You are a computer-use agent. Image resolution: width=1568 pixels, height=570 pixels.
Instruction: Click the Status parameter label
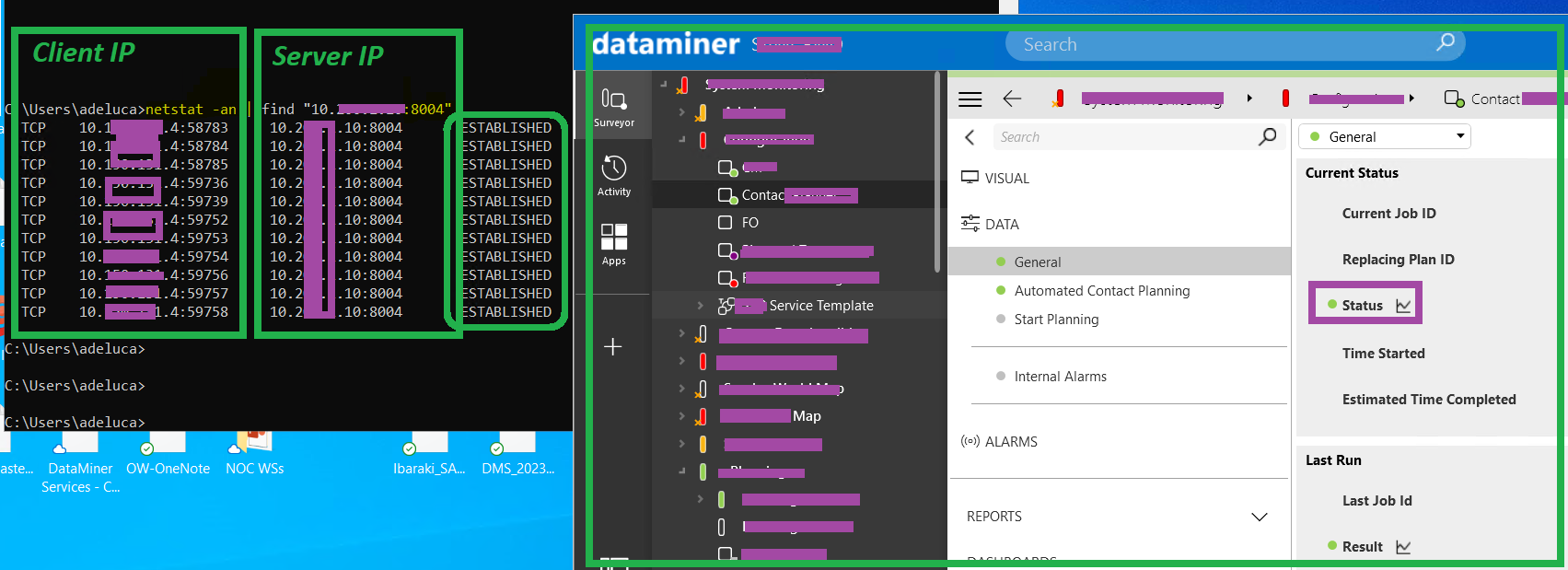click(1362, 306)
